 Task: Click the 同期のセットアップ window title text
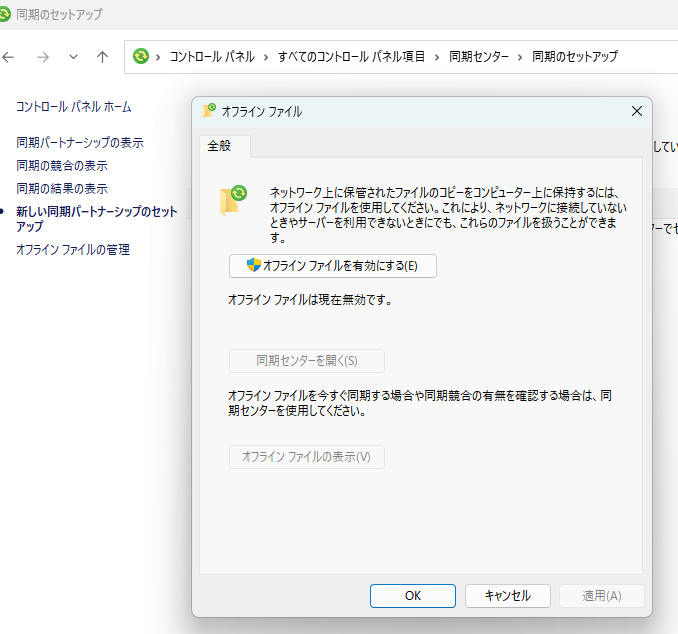point(59,14)
